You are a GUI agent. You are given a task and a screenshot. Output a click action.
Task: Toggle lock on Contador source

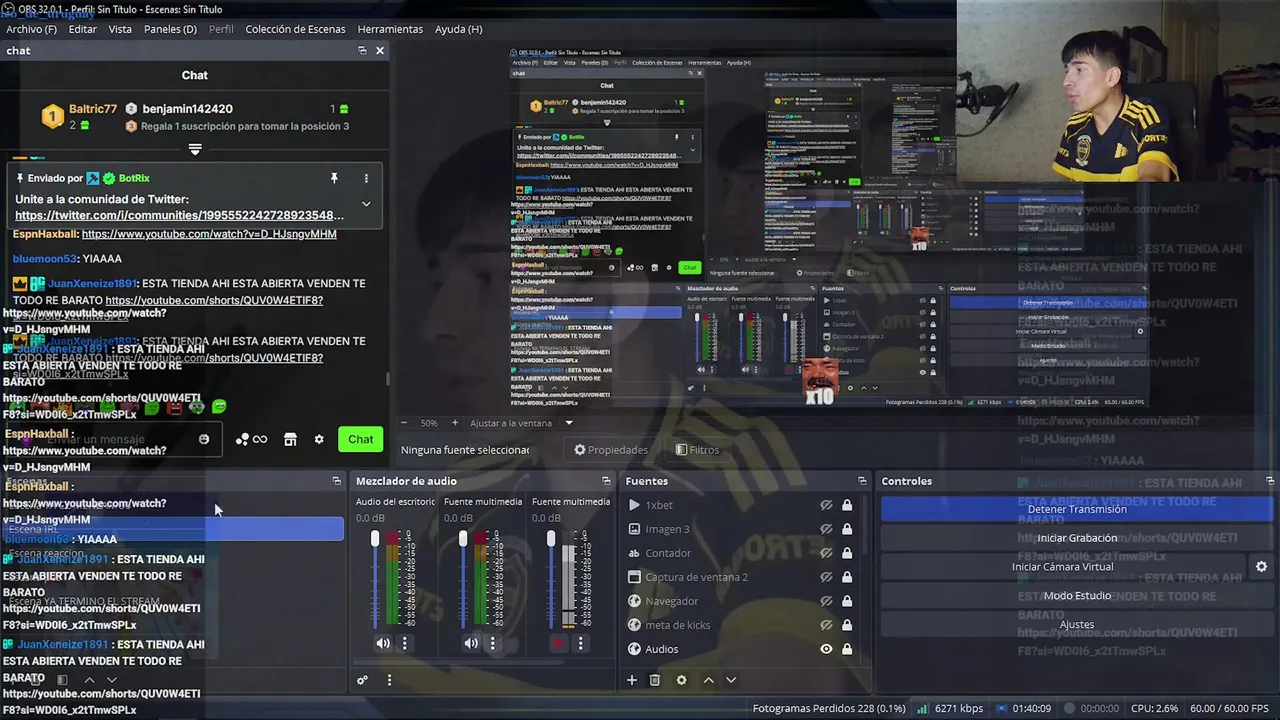tap(847, 553)
